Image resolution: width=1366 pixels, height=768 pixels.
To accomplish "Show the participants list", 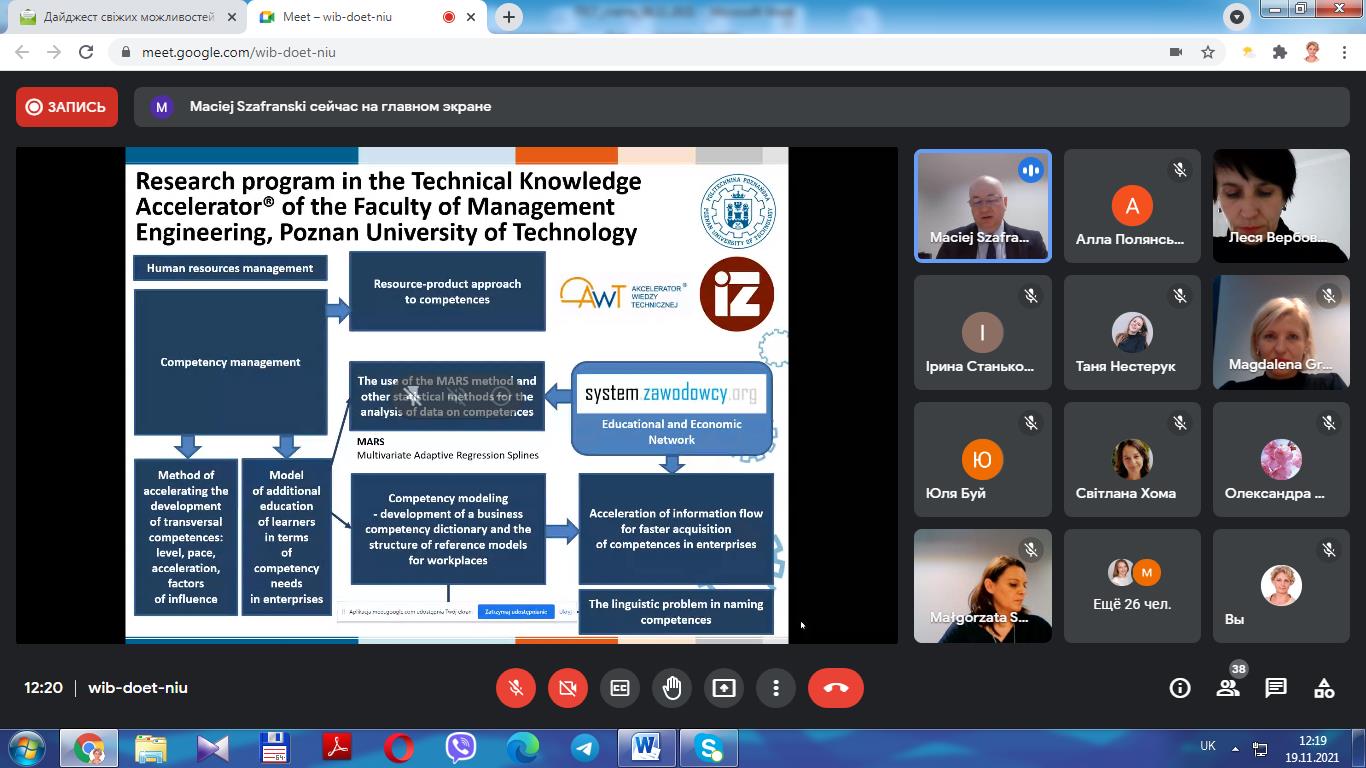I will pos(1228,688).
